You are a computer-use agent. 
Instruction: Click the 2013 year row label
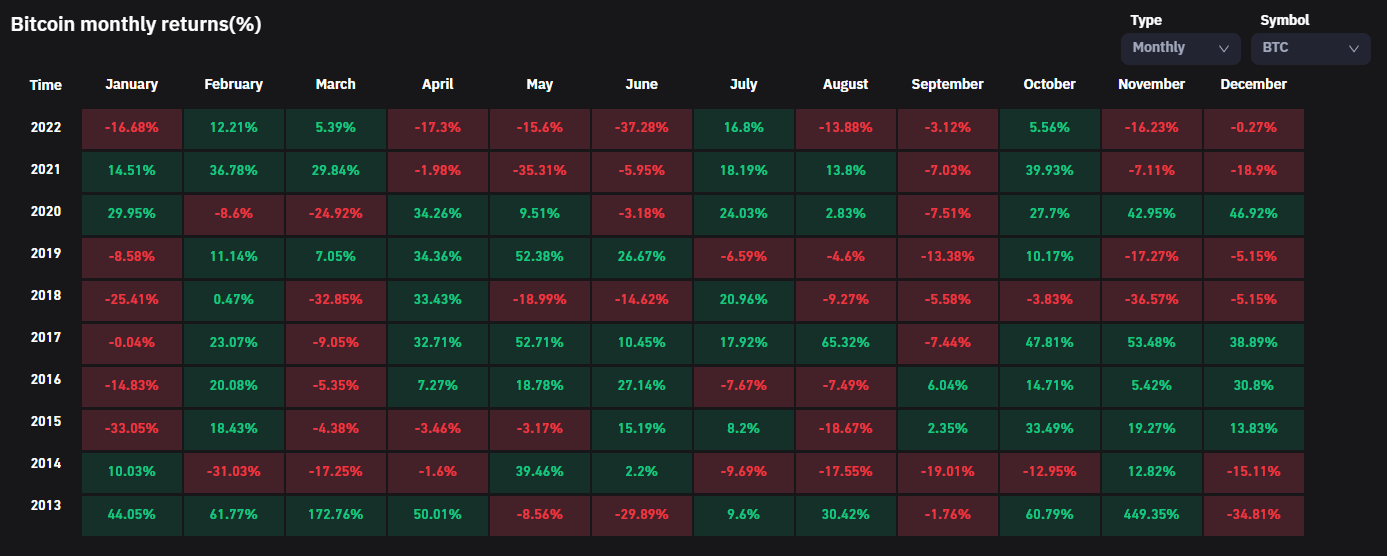(x=46, y=505)
